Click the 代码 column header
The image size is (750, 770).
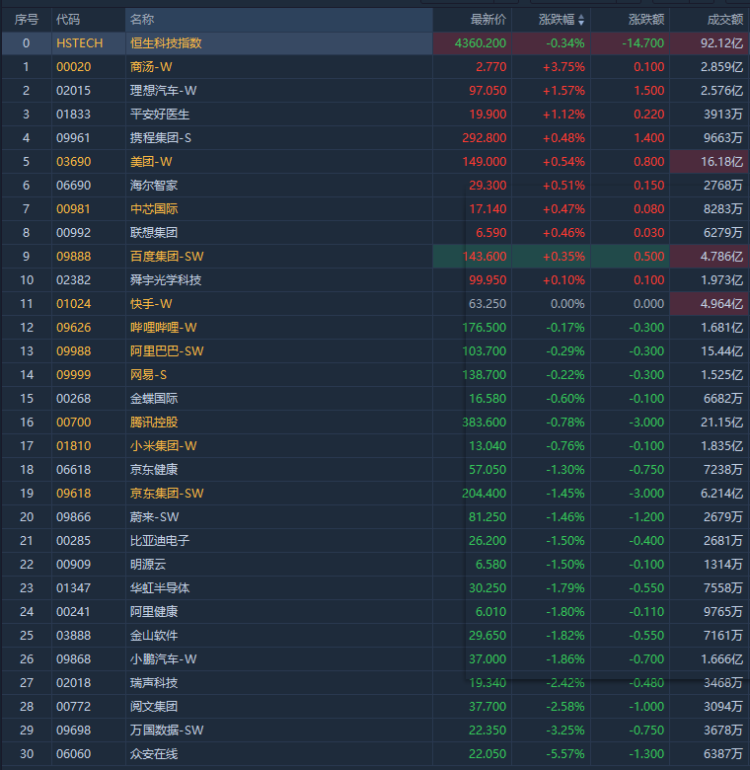click(x=68, y=20)
